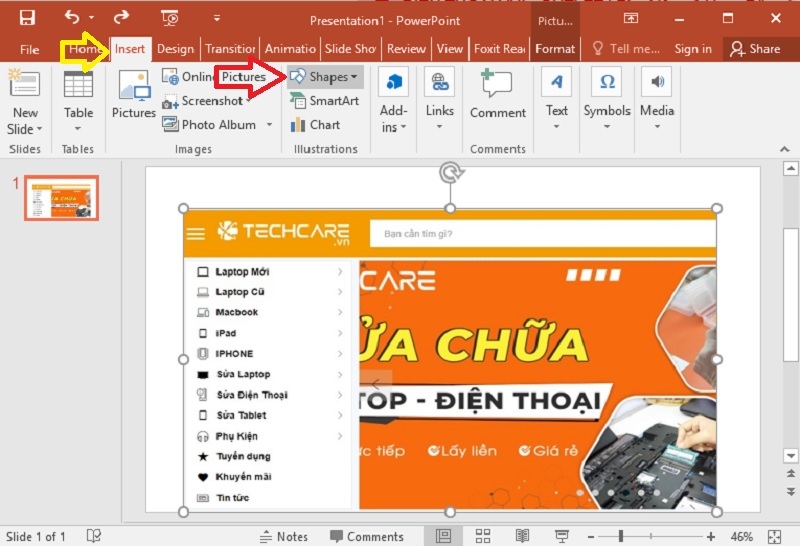Click Online Pictures
This screenshot has height=546, width=800.
point(214,77)
